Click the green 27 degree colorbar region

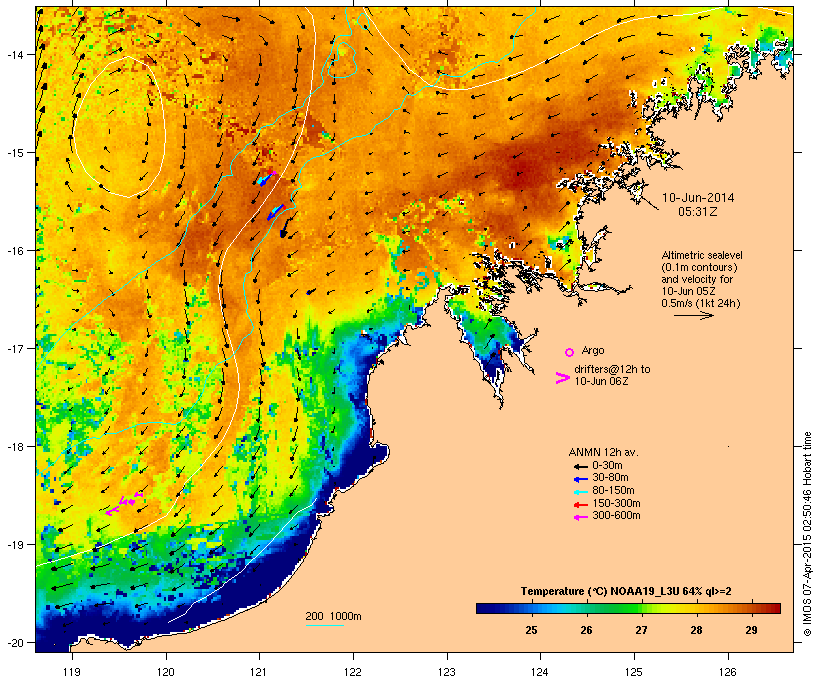point(641,608)
